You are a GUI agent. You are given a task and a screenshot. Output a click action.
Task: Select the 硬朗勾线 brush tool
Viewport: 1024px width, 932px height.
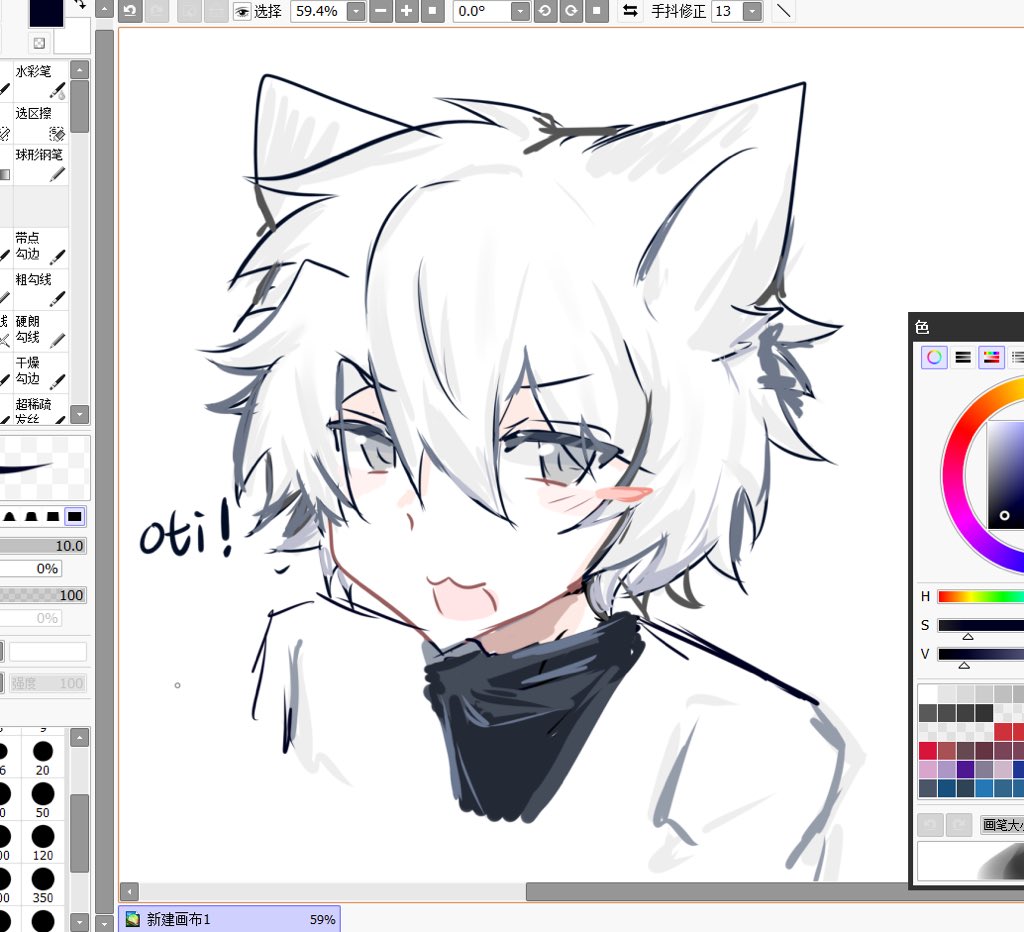coord(40,330)
